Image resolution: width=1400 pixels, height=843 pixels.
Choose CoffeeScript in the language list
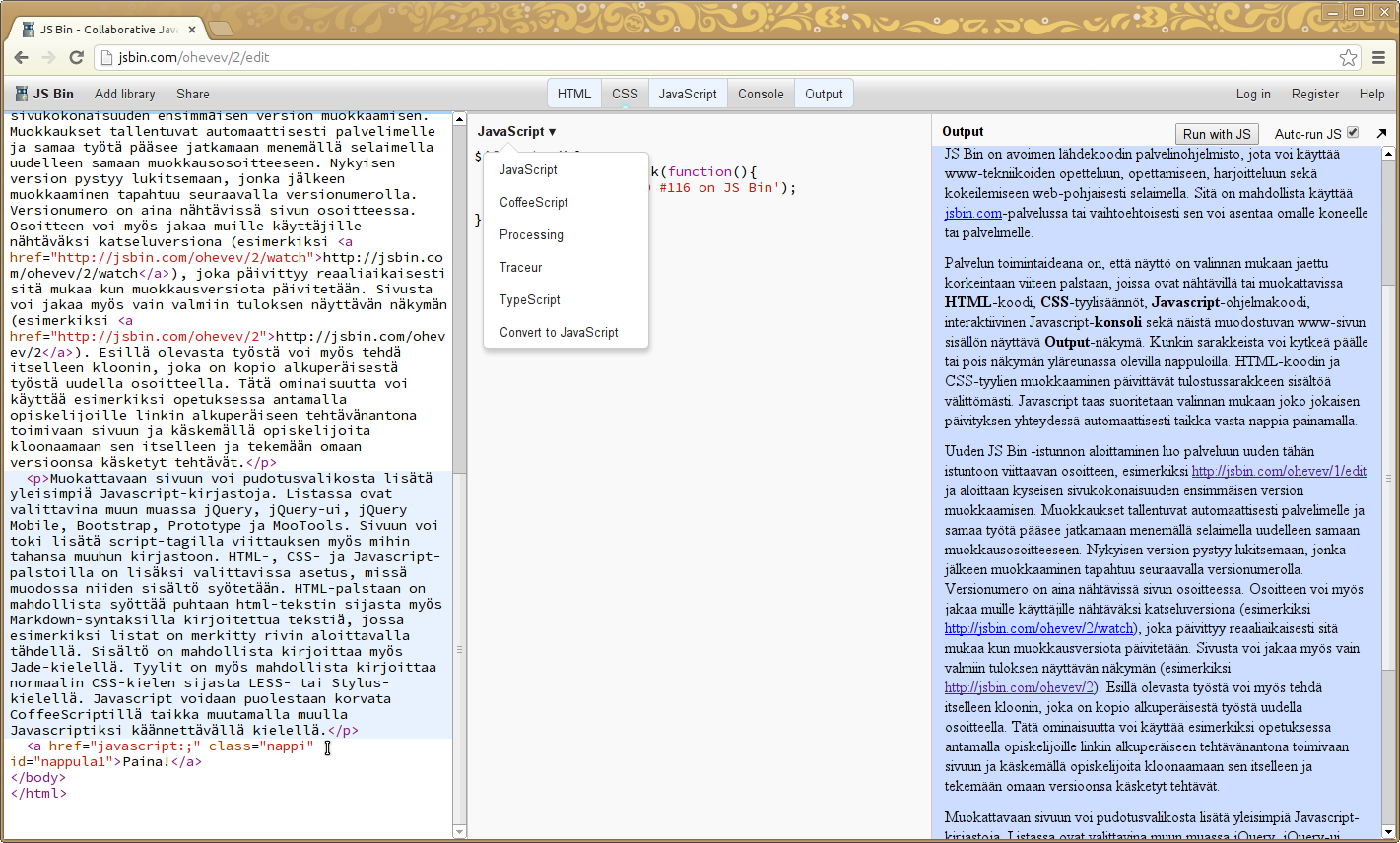[x=566, y=202]
